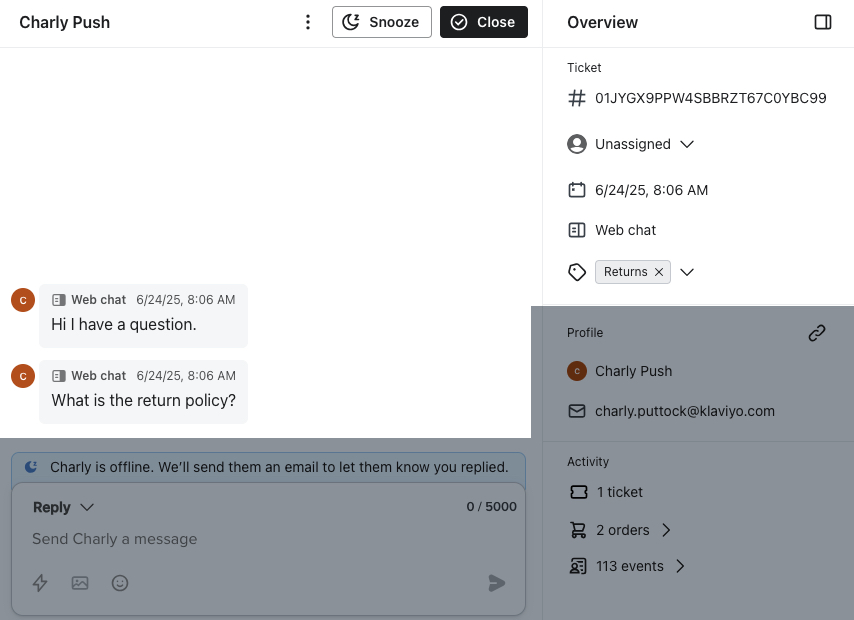Expand the 113 events activity
Image resolution: width=854 pixels, height=620 pixels.
(x=680, y=566)
